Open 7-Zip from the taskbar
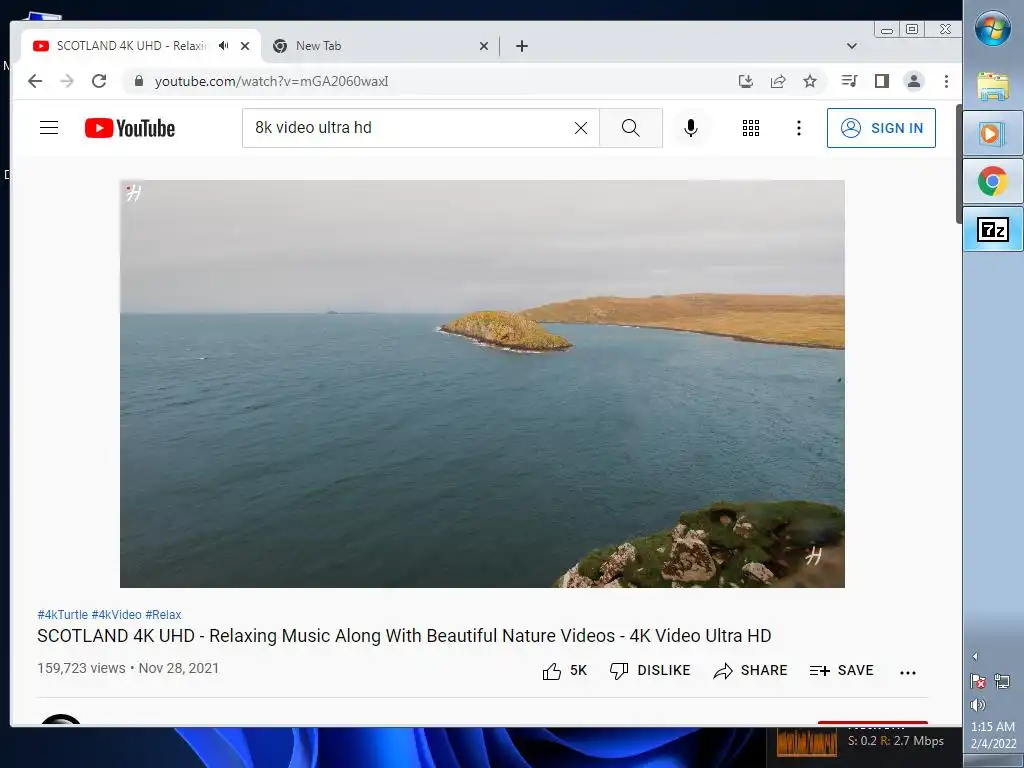Screen dimensions: 1024x768 click(x=993, y=229)
